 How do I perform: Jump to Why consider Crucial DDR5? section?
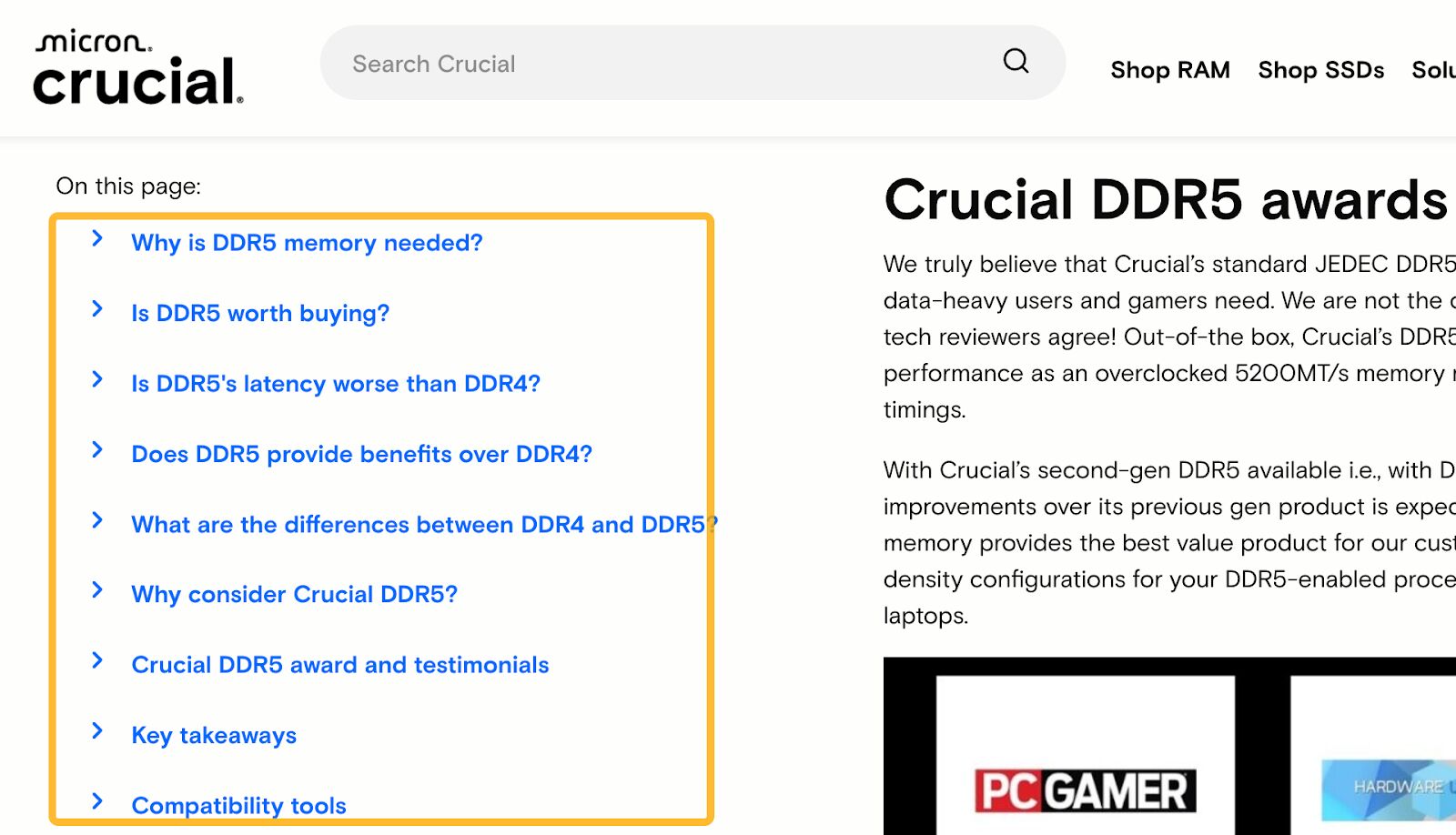pos(294,595)
